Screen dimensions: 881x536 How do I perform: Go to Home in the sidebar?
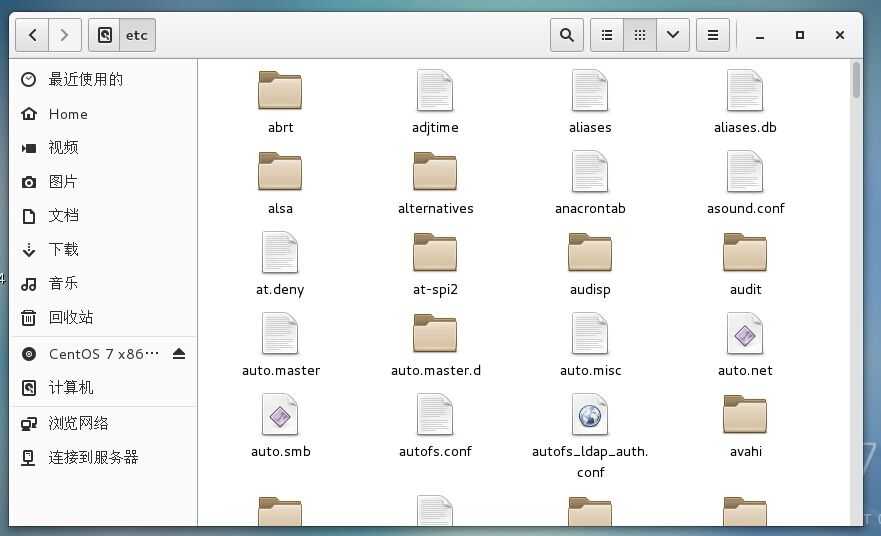(103, 114)
